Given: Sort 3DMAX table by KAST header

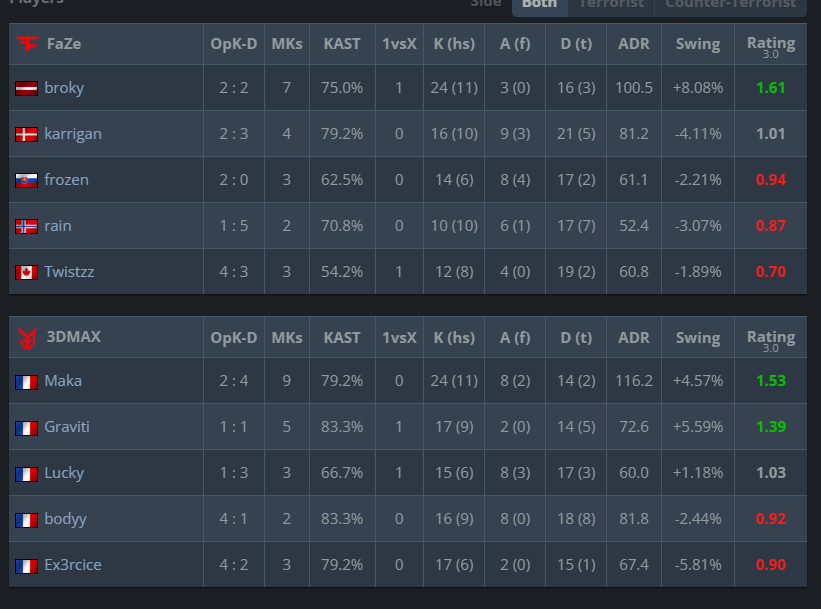Looking at the screenshot, I should 342,338.
